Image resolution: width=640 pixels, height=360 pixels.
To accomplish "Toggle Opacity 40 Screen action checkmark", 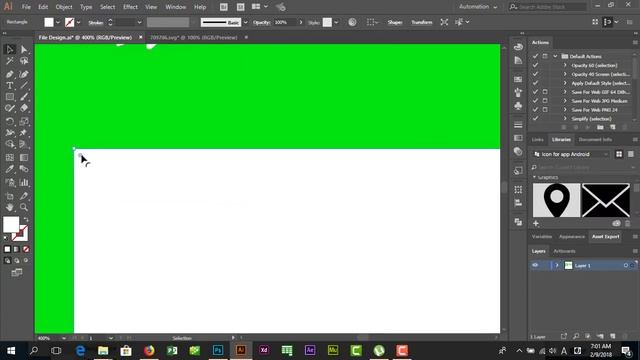I will 535,74.
